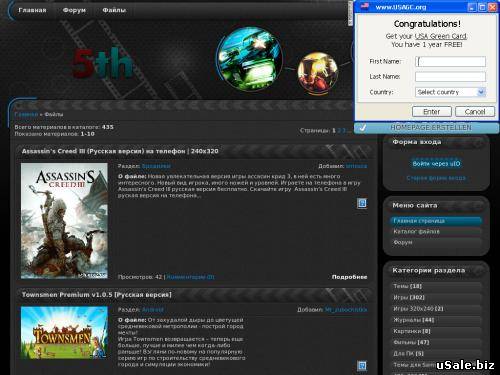This screenshot has height=375, width=500.
Task: Open the Townsmen cover thumbnail
Action: point(64,333)
